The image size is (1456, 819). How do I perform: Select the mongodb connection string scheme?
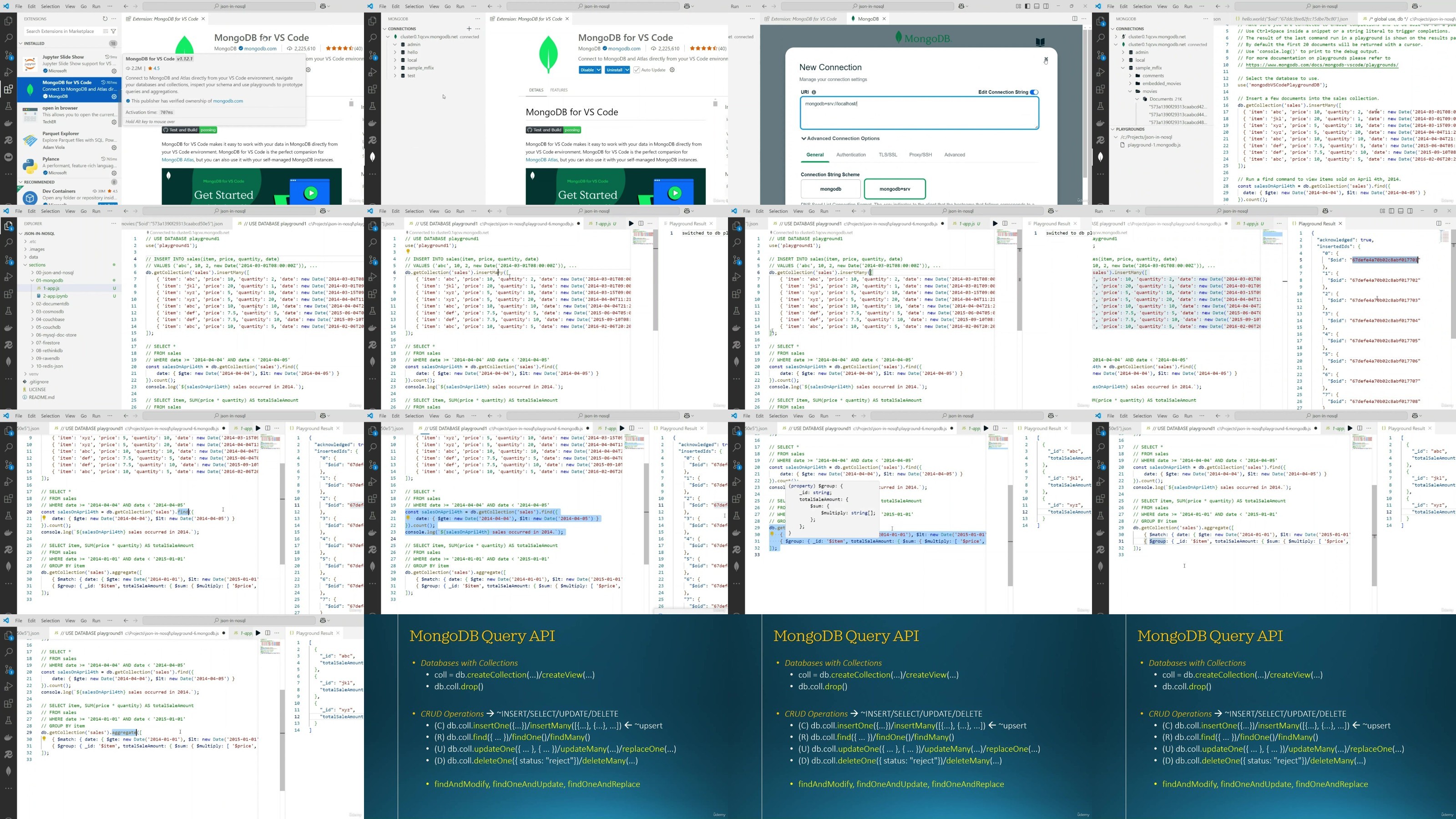[x=830, y=189]
